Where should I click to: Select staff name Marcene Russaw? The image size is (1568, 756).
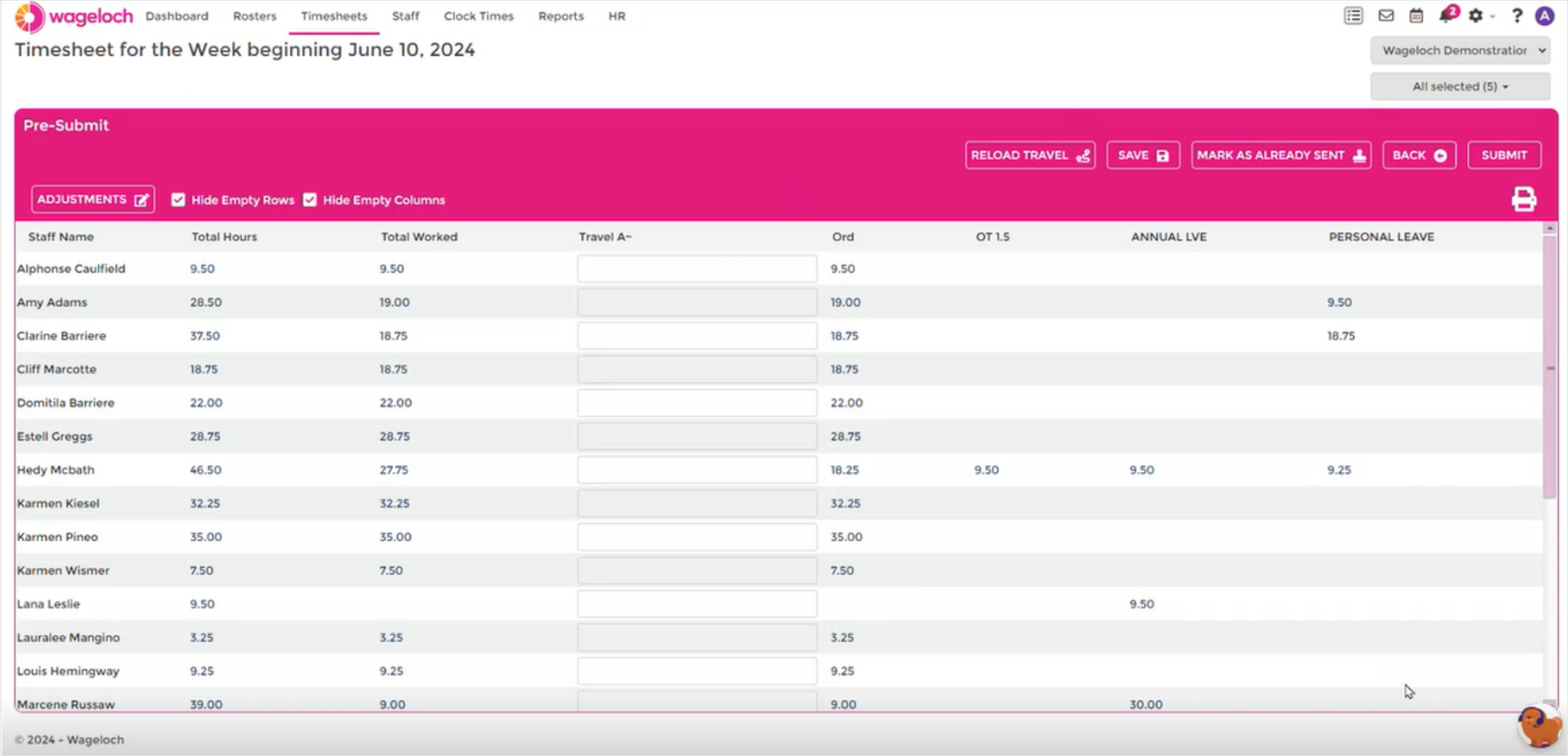coord(66,704)
